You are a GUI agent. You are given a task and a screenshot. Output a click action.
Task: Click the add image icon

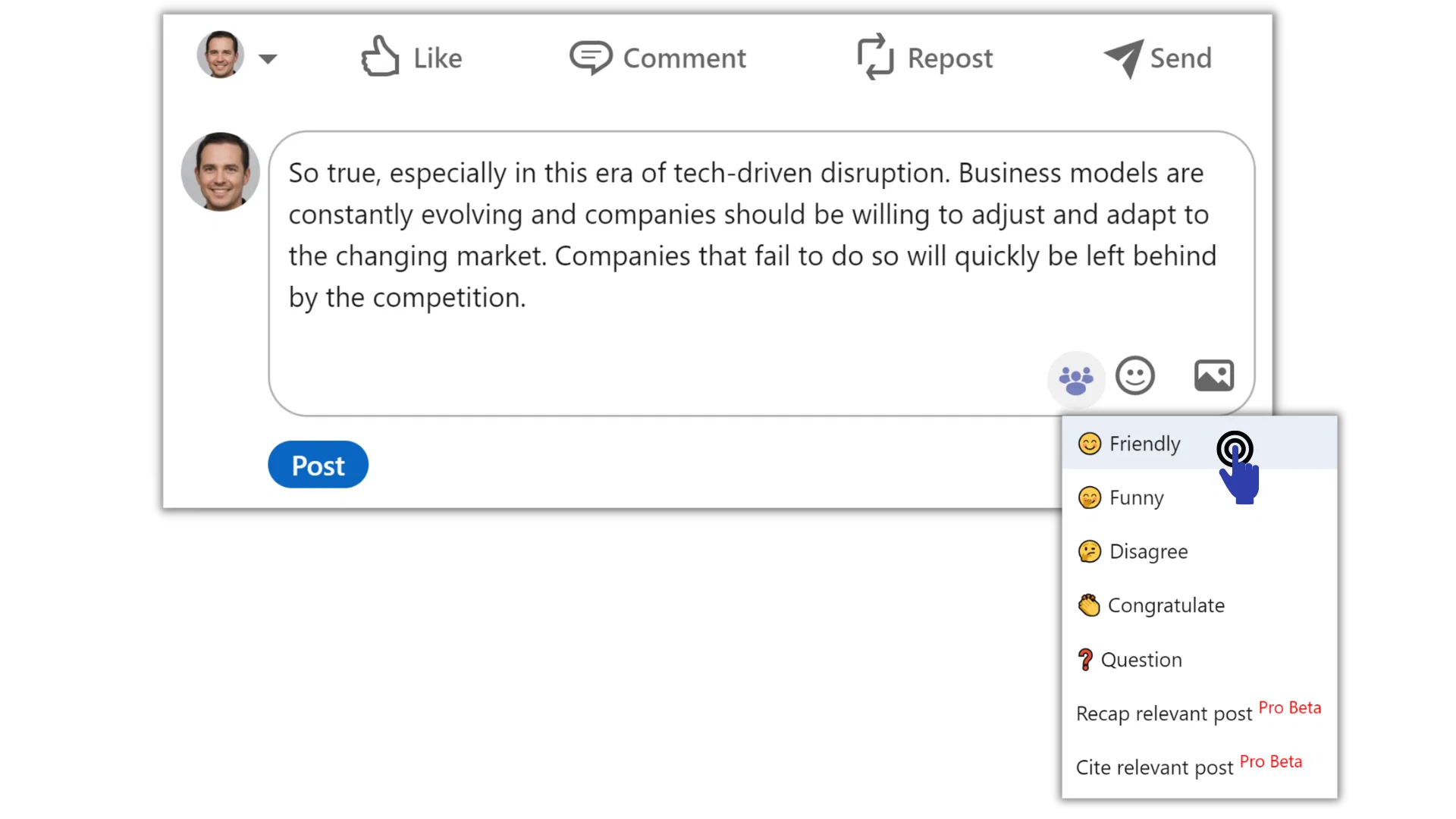[x=1214, y=376]
